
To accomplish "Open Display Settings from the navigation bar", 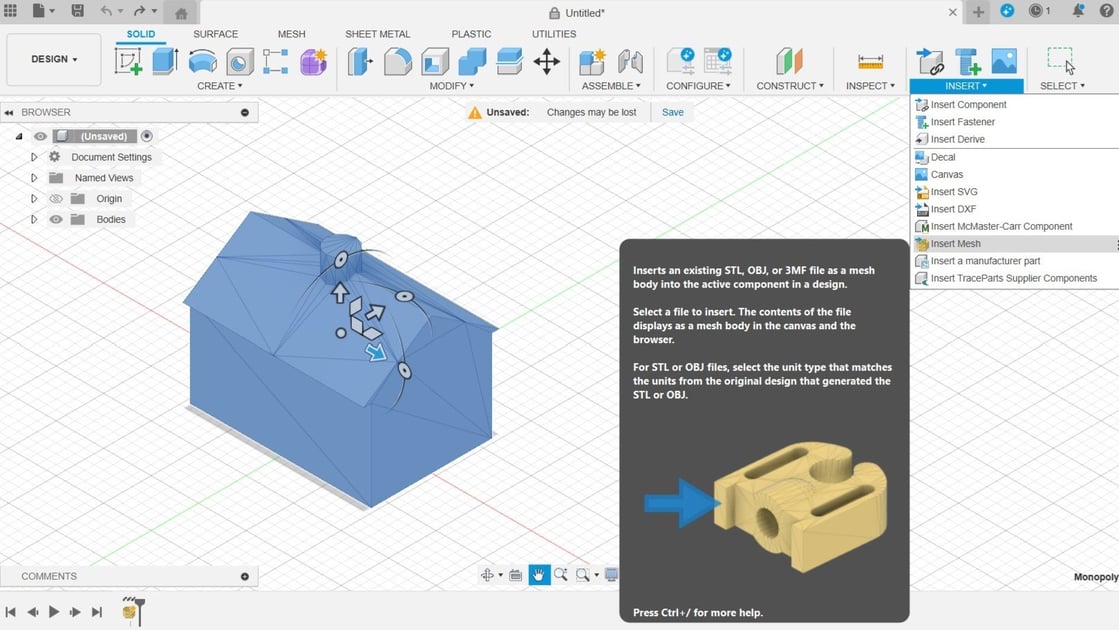I will point(611,574).
